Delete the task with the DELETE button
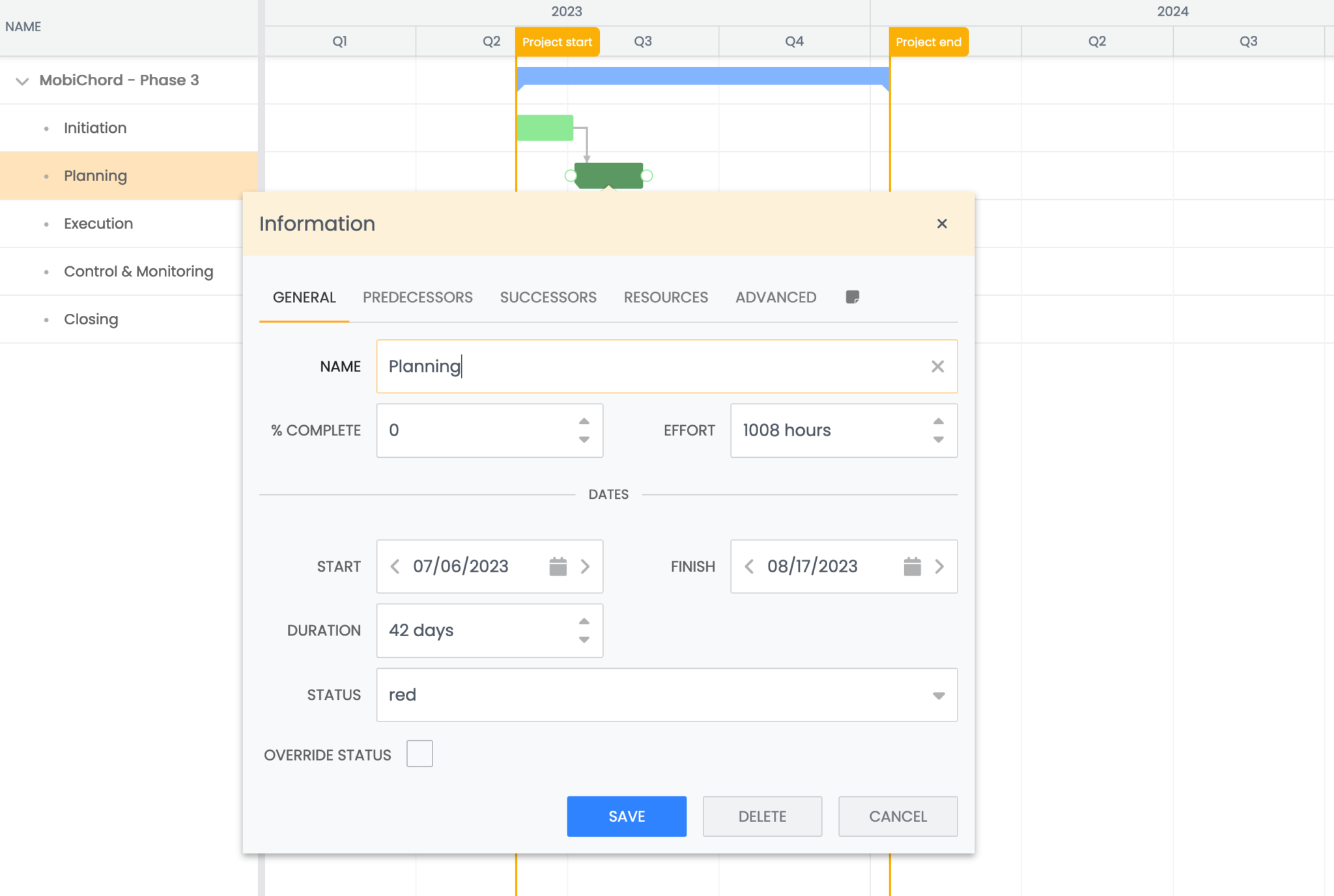 [762, 816]
